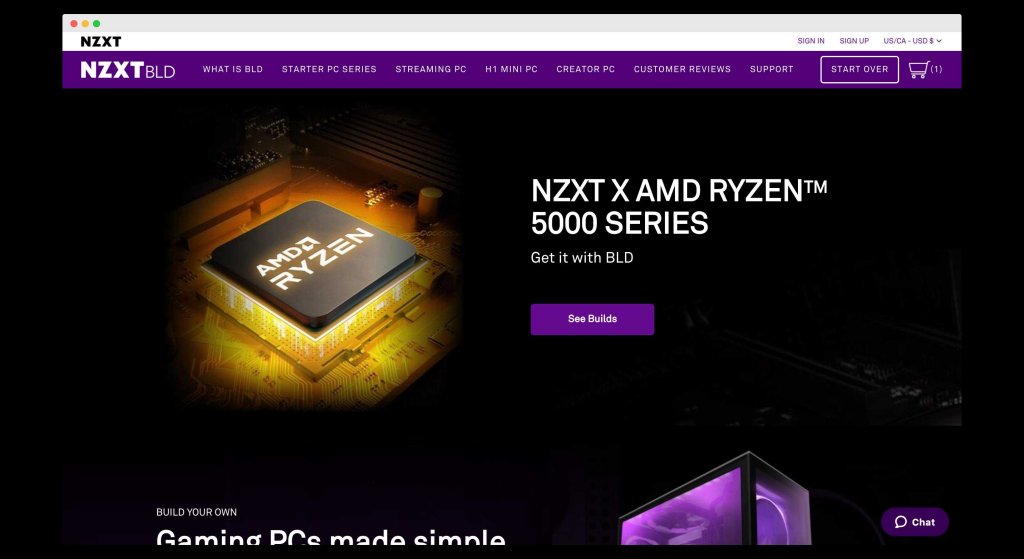
Task: Open the Support page
Action: [x=771, y=69]
